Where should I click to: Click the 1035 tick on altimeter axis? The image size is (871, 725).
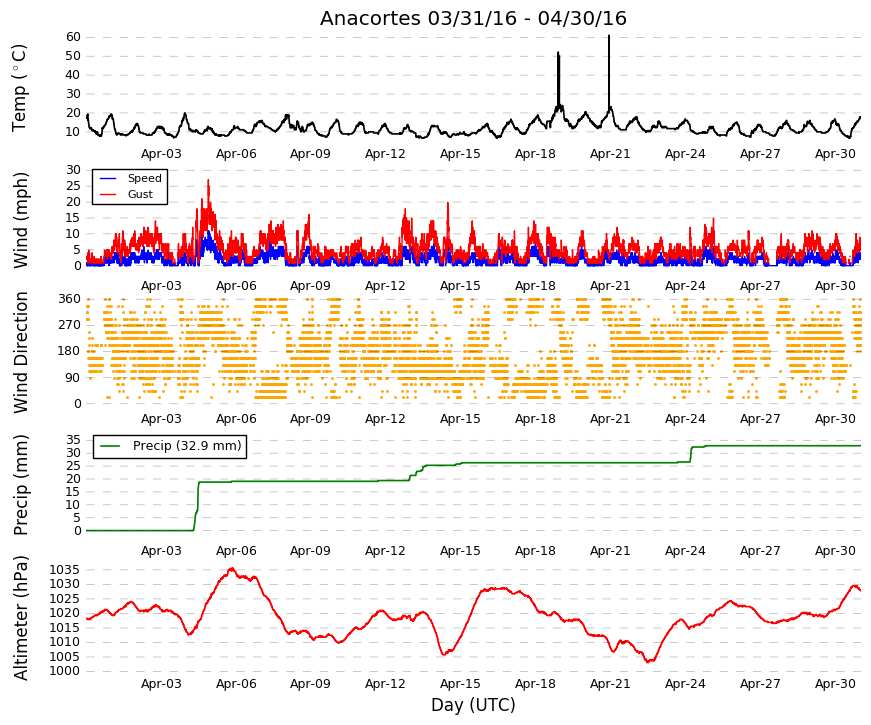(x=64, y=570)
